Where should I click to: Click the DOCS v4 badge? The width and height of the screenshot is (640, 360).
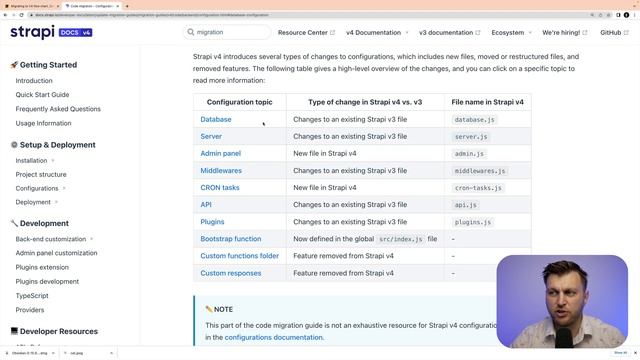click(x=76, y=33)
